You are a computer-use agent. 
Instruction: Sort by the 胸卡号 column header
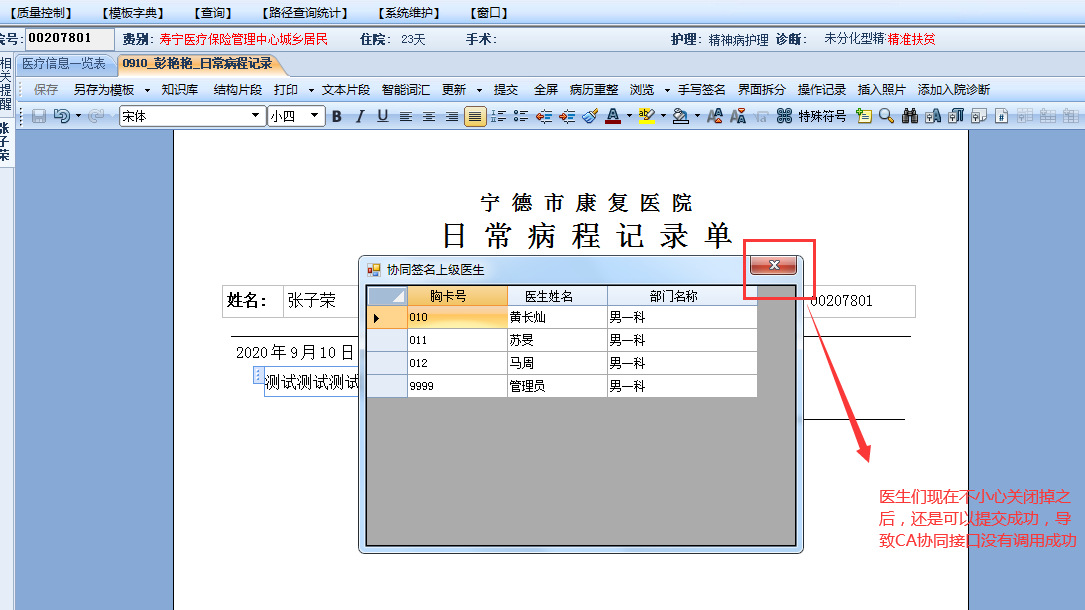[x=457, y=296]
